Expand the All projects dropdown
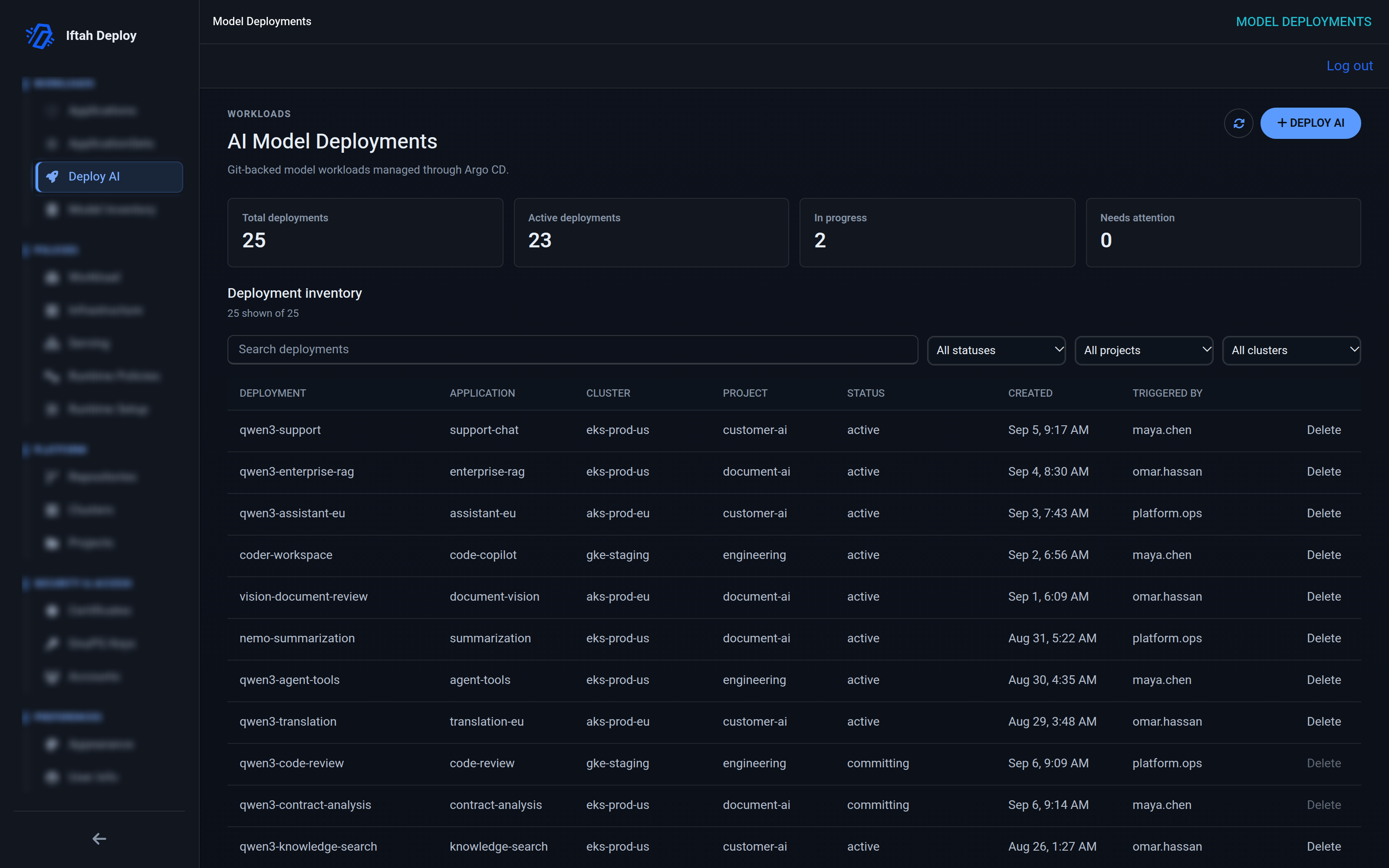Viewport: 1389px width, 868px height. point(1144,350)
